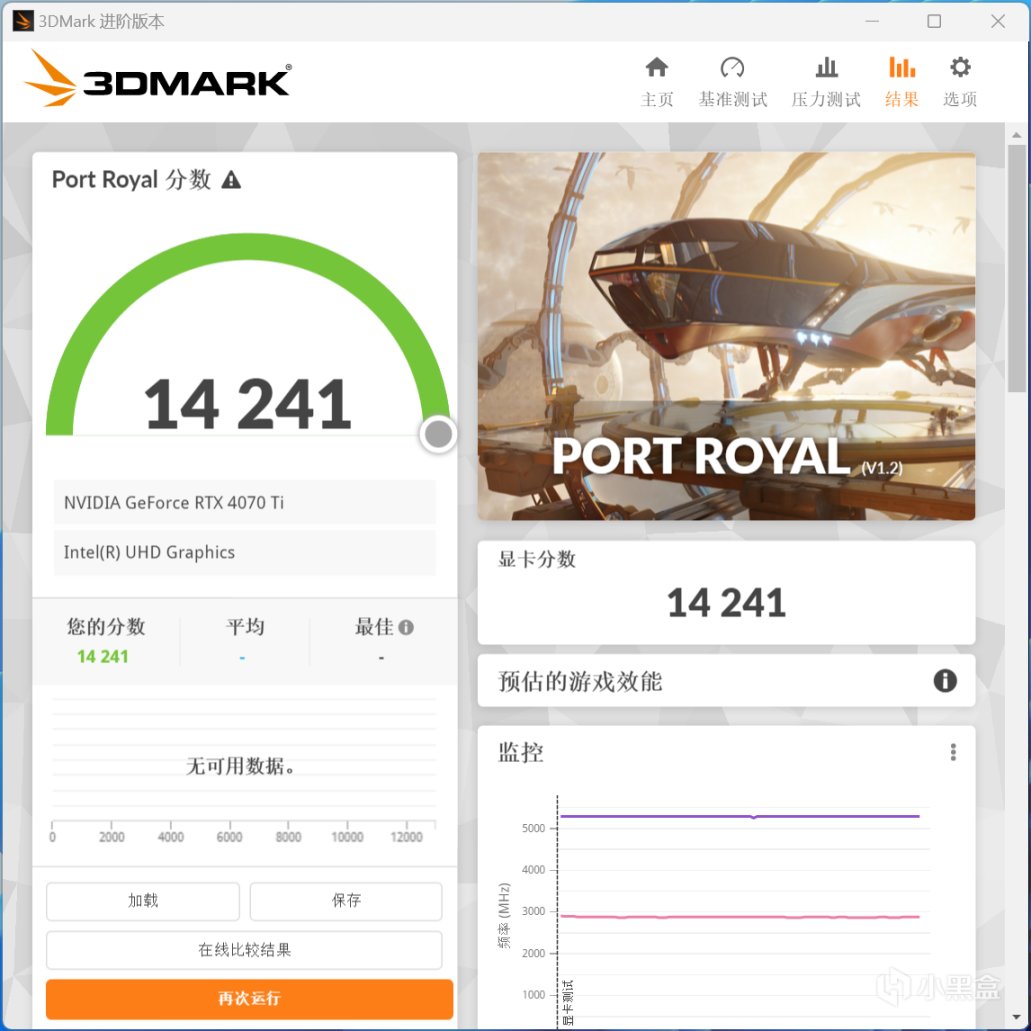Switch to 基准测试 benchmark tab
1031x1031 pixels.
pyautogui.click(x=732, y=83)
